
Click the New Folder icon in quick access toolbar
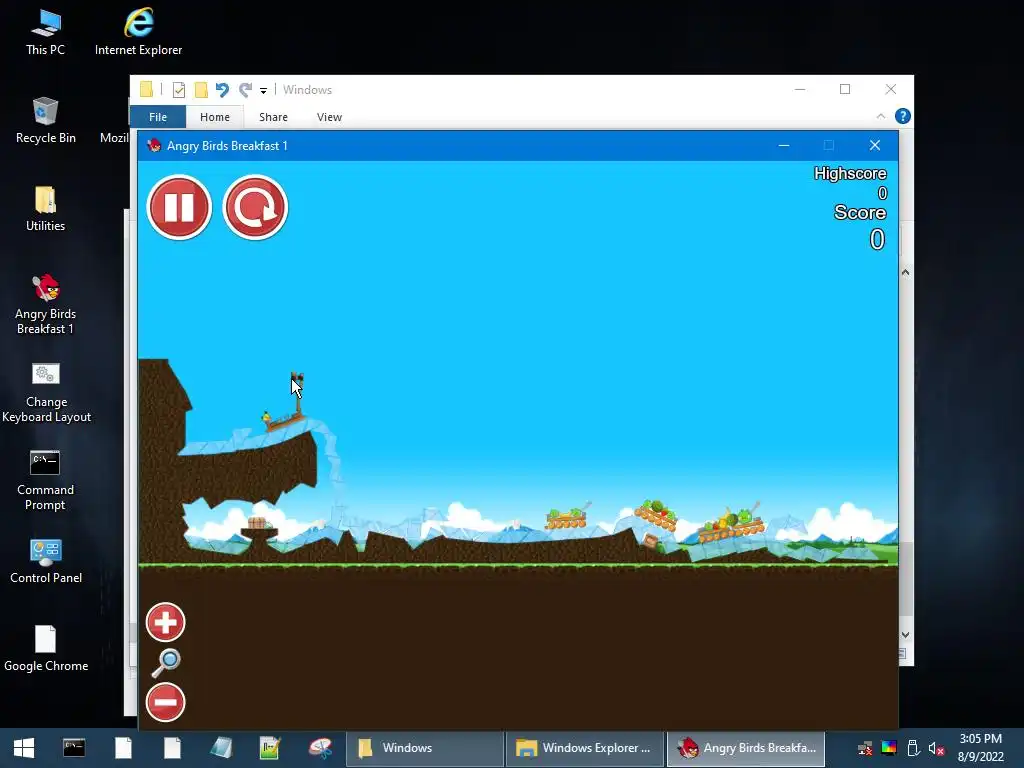(x=201, y=89)
